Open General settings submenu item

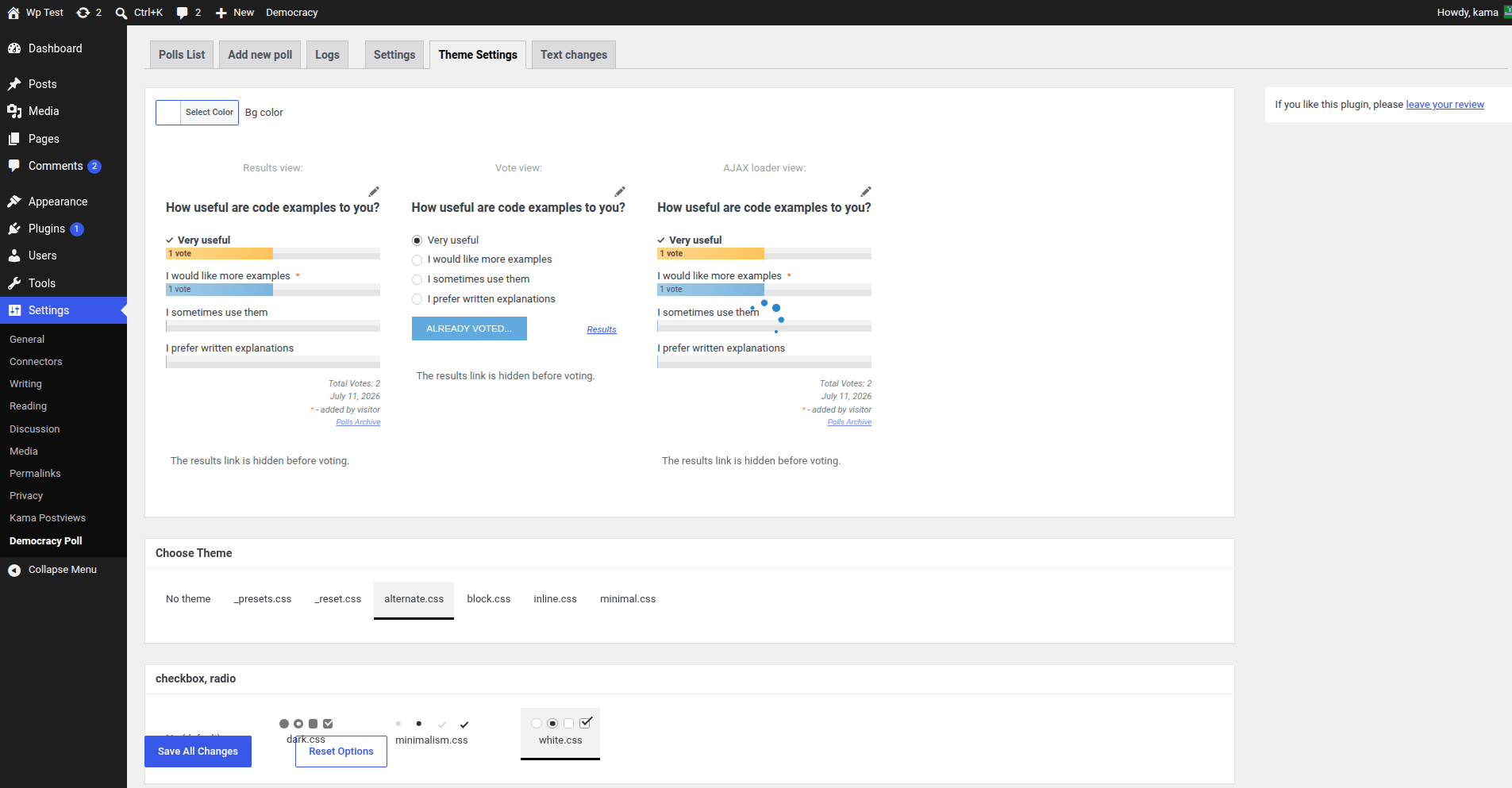(27, 340)
